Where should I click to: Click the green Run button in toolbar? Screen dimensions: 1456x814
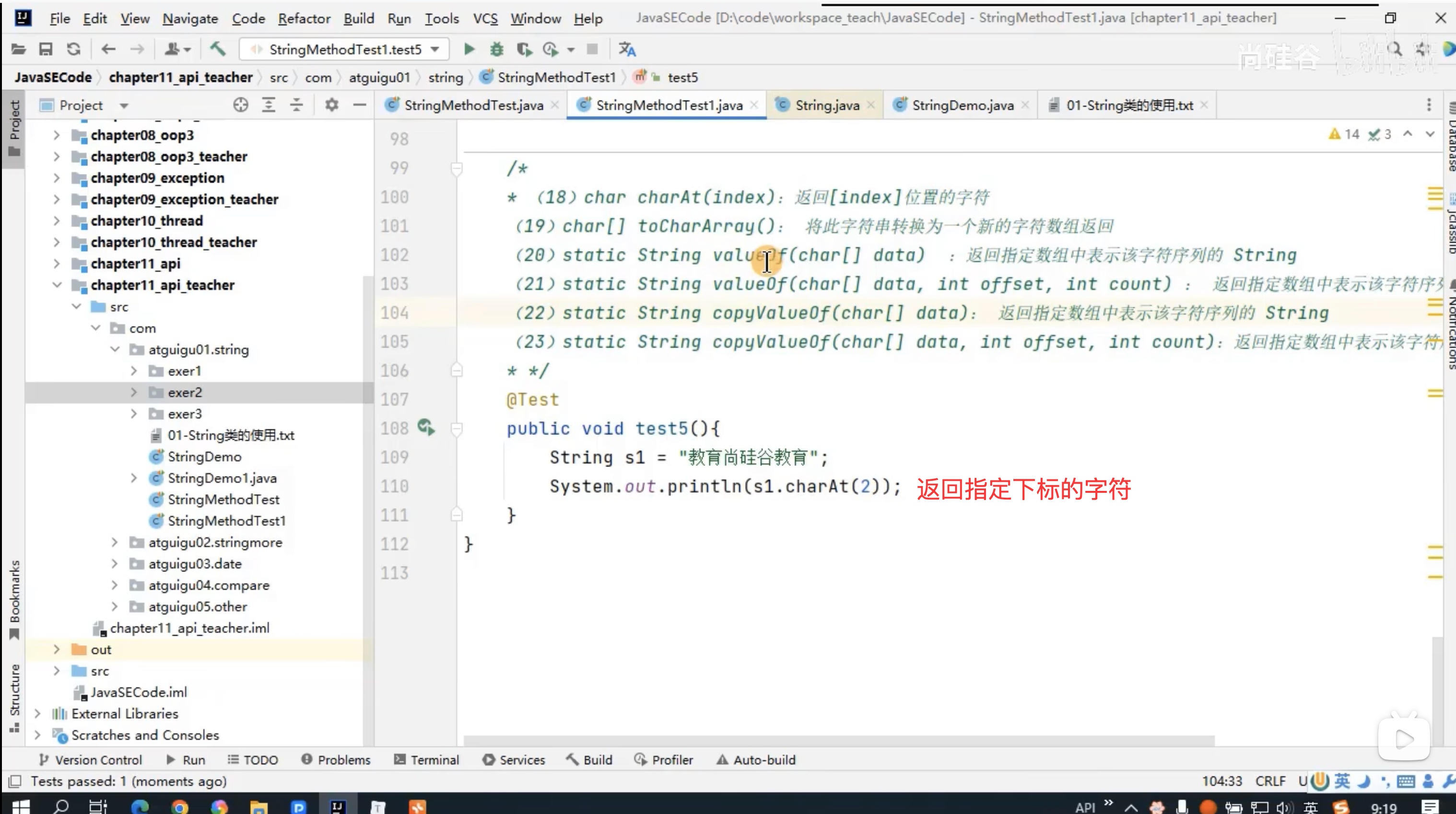469,50
